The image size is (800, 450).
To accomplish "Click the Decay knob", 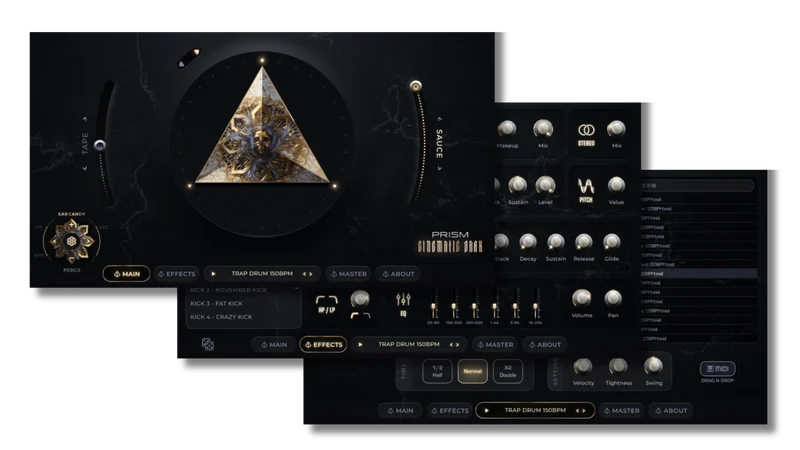I will (x=528, y=241).
